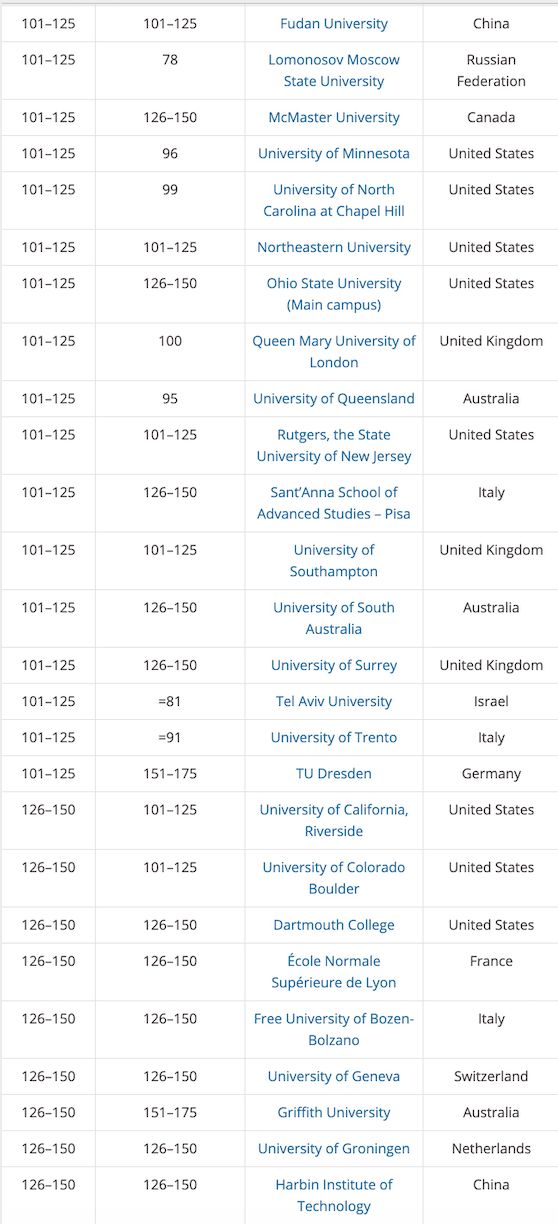Image resolution: width=558 pixels, height=1224 pixels.
Task: Open the Dartmouth College link
Action: (x=334, y=925)
